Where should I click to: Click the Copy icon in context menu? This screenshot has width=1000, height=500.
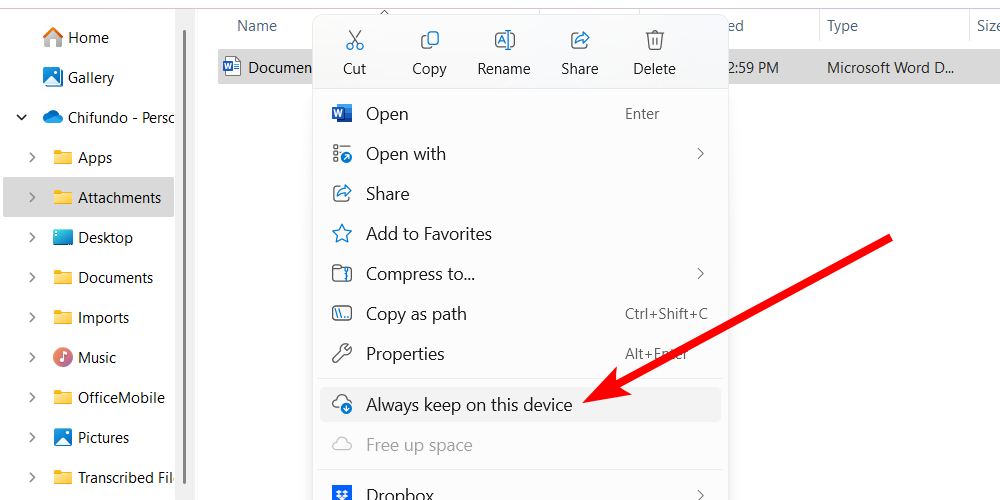click(429, 40)
